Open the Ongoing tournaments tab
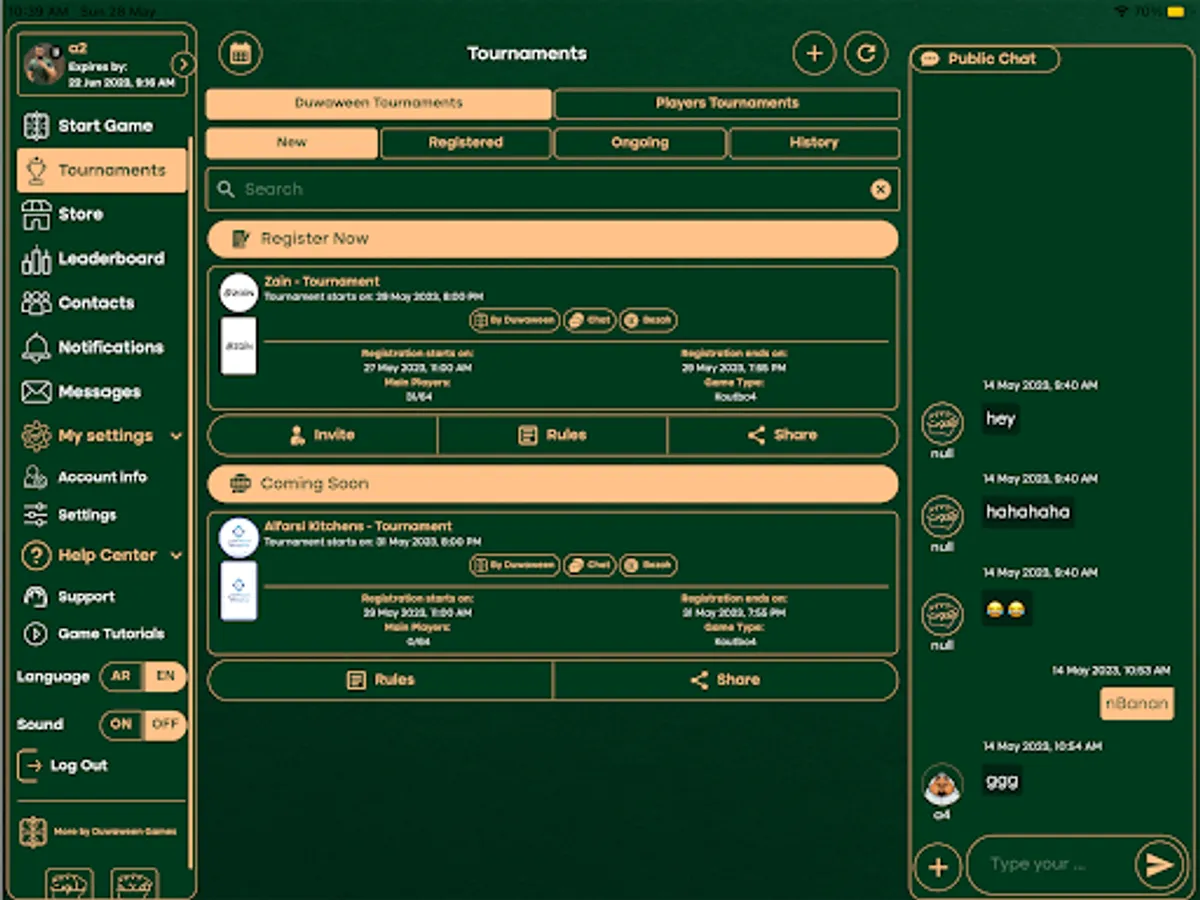Viewport: 1200px width, 900px height. (640, 143)
